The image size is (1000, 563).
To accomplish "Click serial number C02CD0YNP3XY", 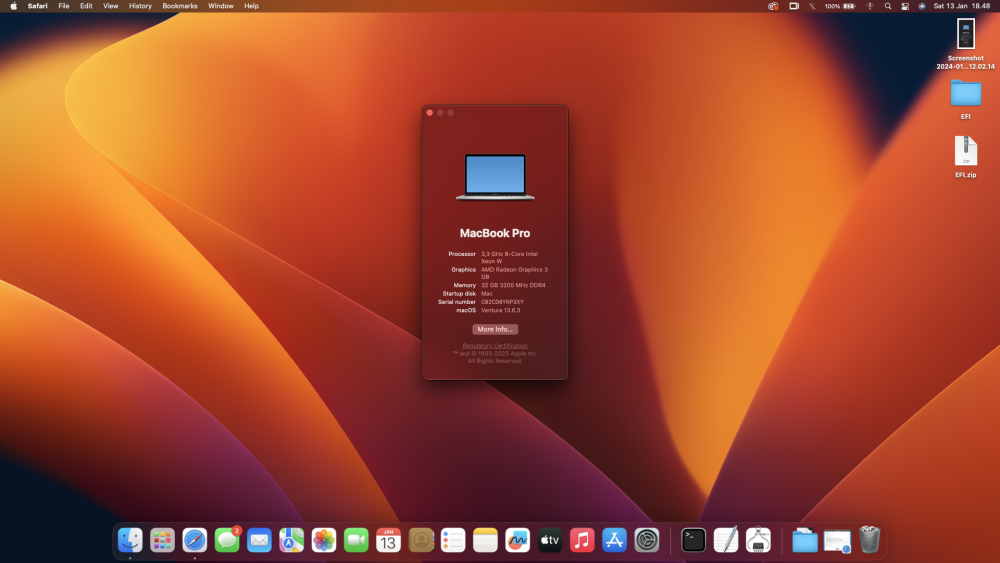I will coord(502,302).
